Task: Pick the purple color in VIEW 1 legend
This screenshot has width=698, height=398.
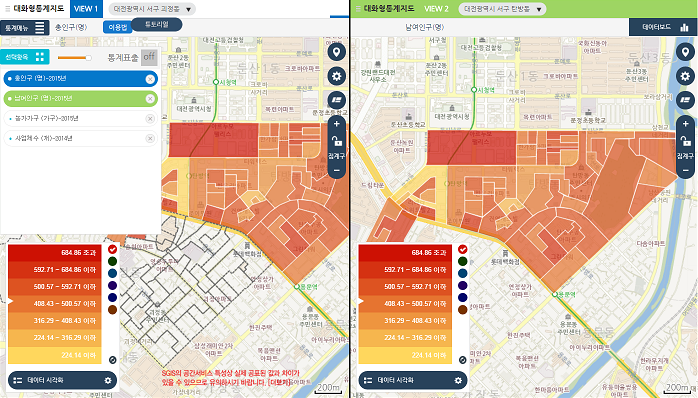Action: tap(112, 285)
